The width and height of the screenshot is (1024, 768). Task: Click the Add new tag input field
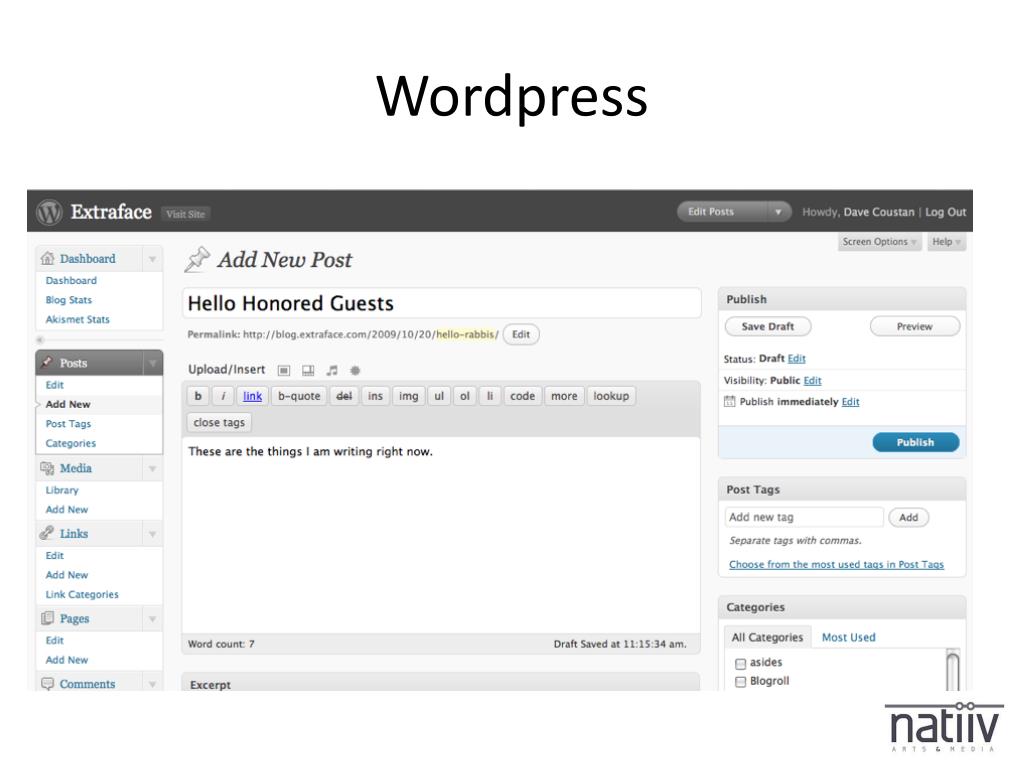(x=804, y=517)
